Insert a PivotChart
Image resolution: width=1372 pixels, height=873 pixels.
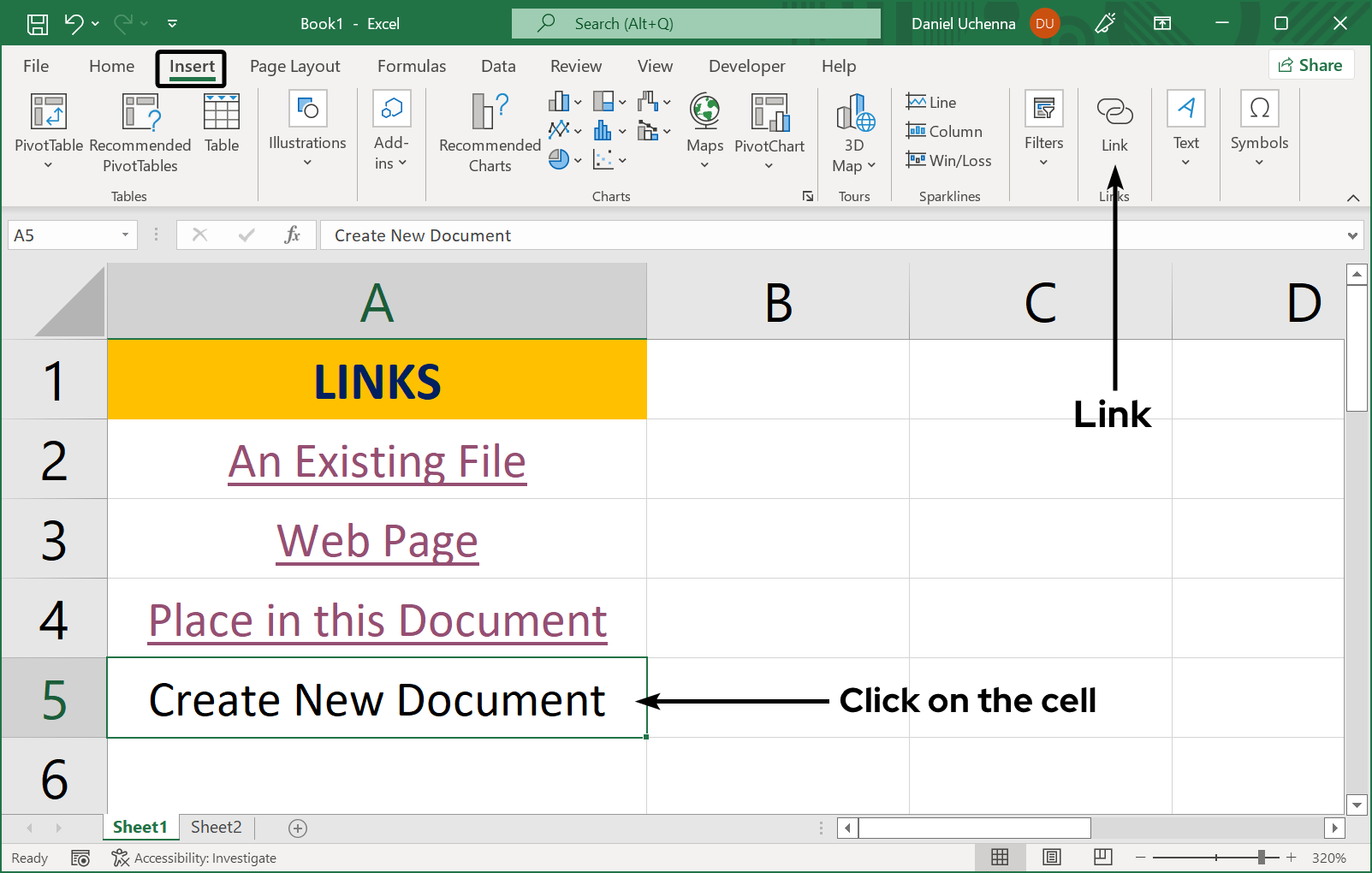[768, 128]
